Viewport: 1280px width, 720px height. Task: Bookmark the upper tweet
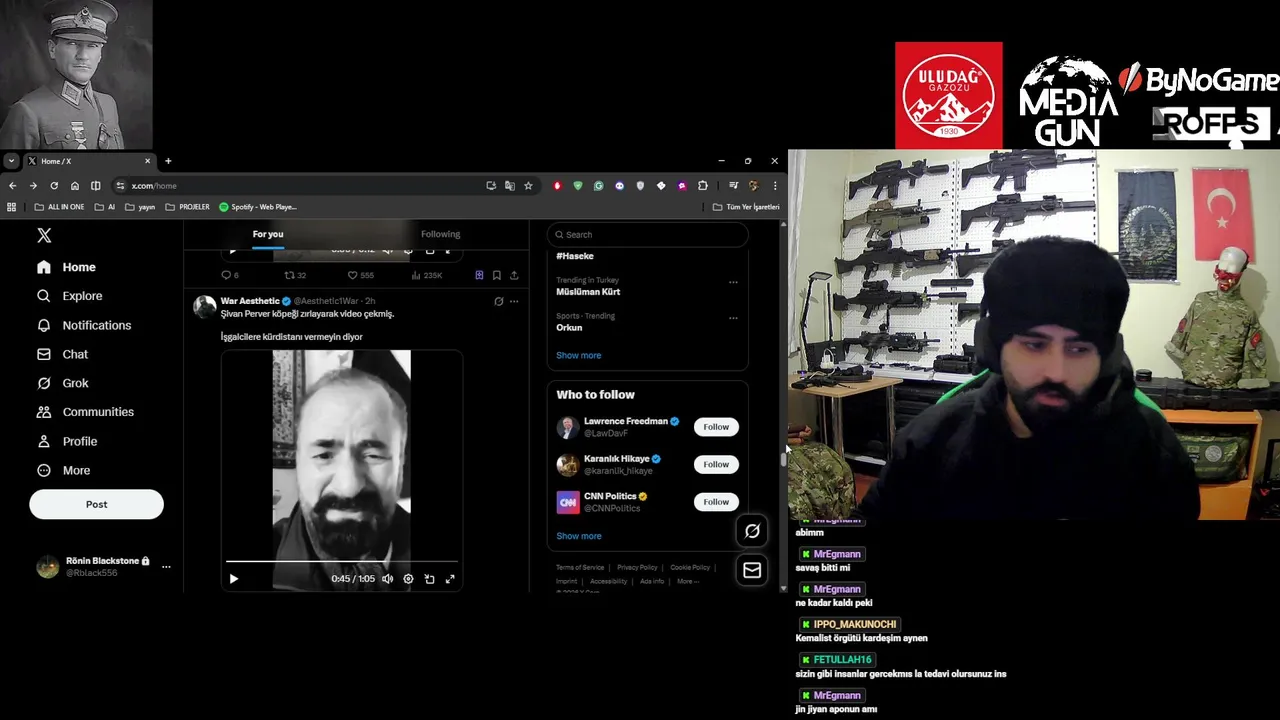pyautogui.click(x=497, y=275)
